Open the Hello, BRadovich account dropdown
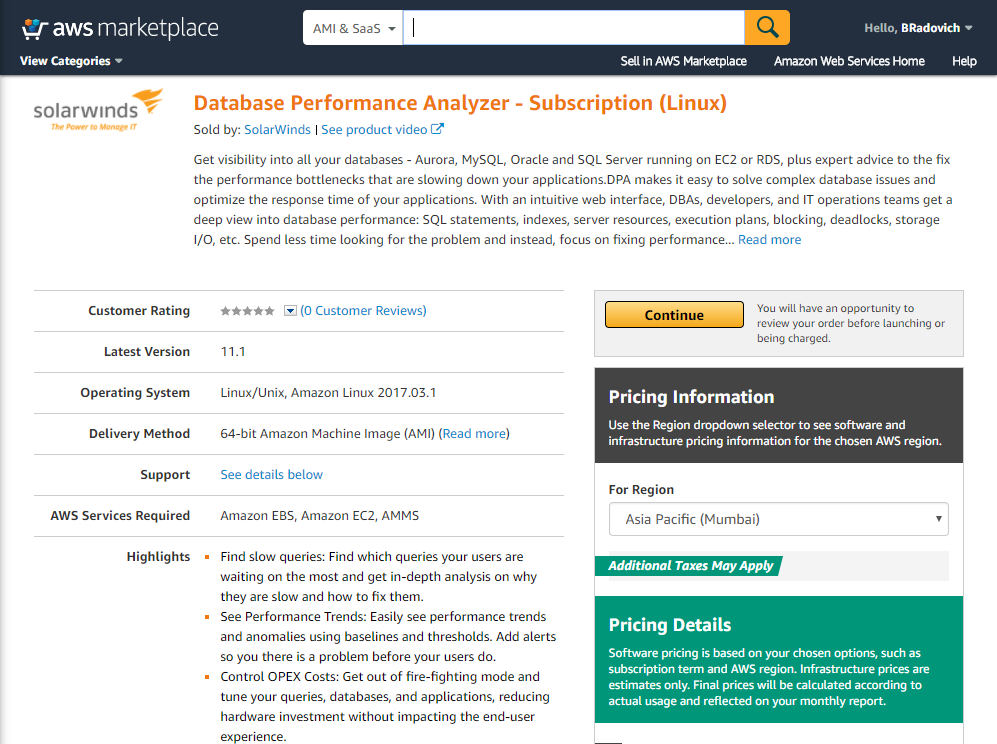This screenshot has width=997, height=744. (918, 28)
